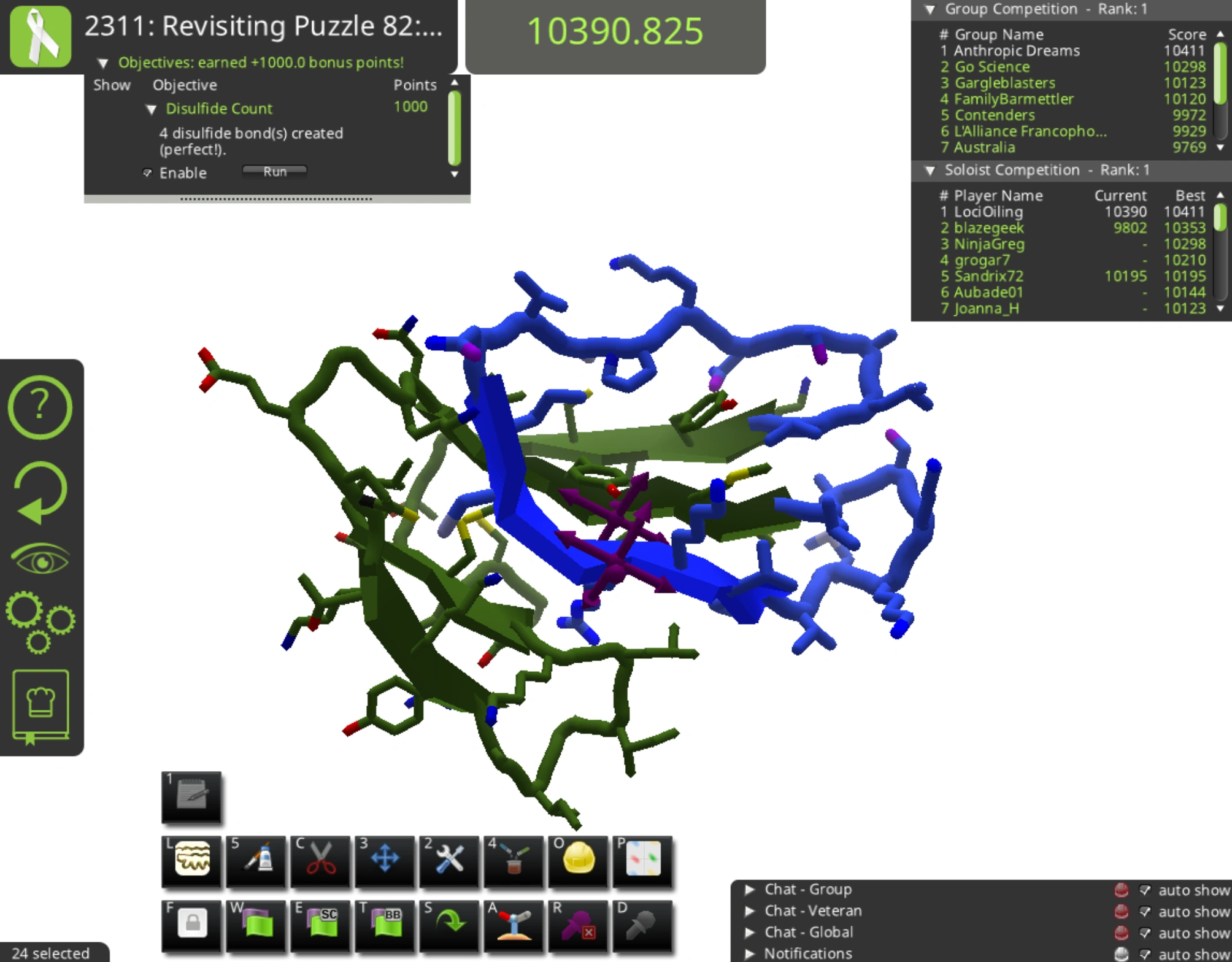This screenshot has width=1232, height=962.
Task: Click the objectives panel green scrollbar
Action: tap(455, 128)
